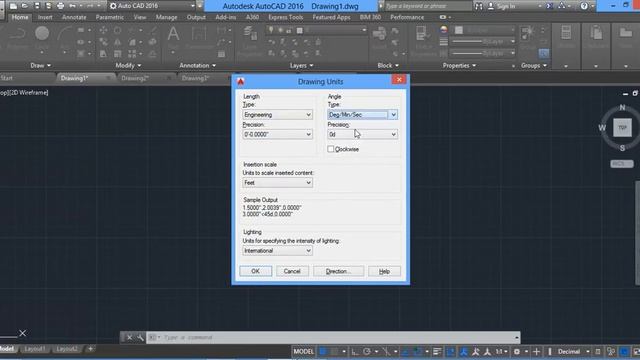
Task: Click the Customization icon in command line
Action: 140,338
